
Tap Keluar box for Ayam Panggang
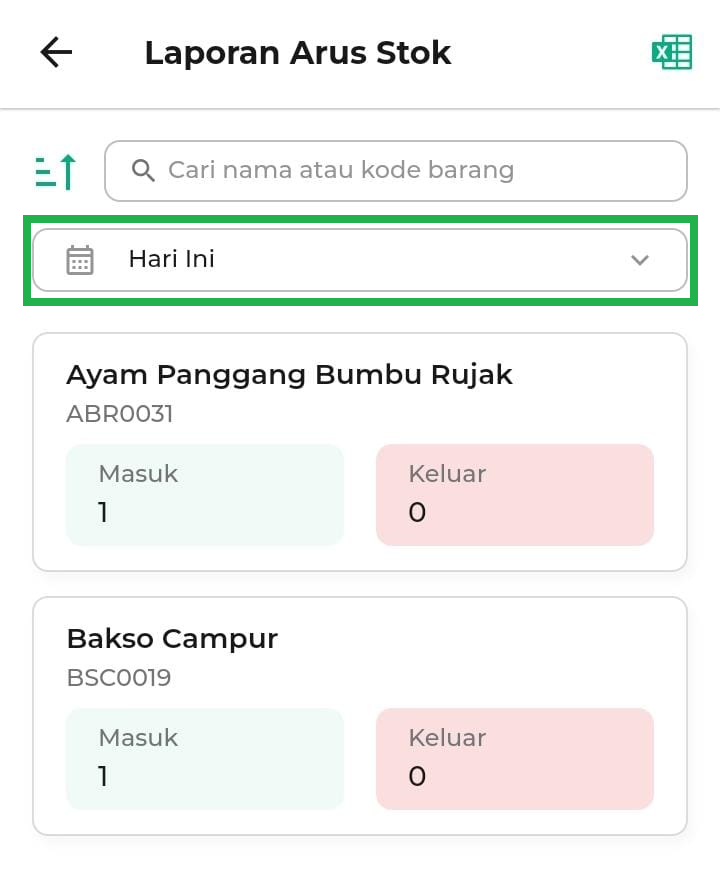coord(514,495)
